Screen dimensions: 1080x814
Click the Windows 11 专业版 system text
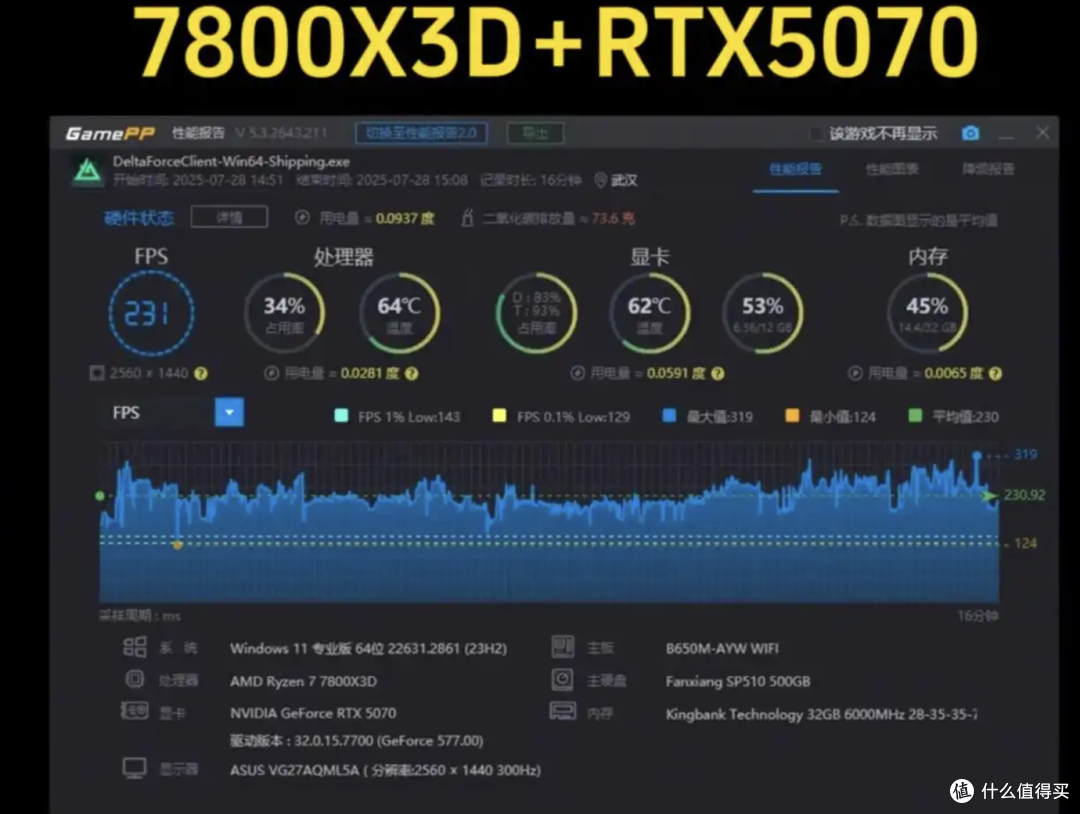point(368,648)
